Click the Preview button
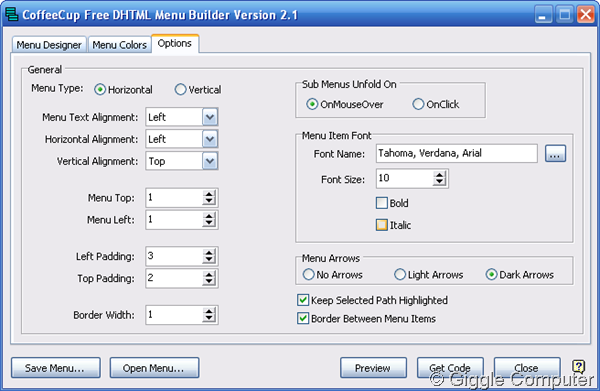The image size is (600, 391). 373,368
